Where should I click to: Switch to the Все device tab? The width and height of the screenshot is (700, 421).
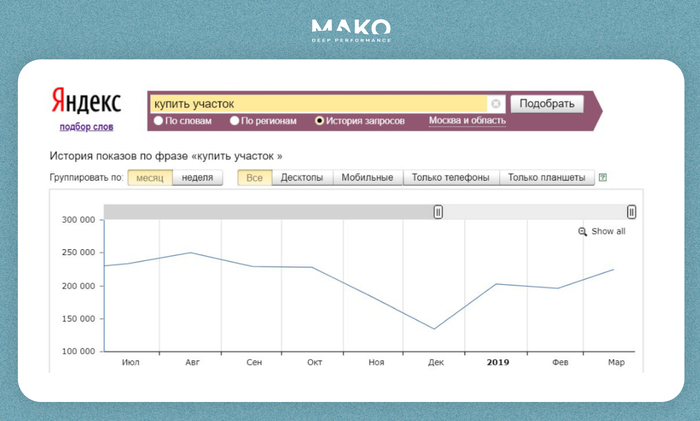(x=254, y=178)
